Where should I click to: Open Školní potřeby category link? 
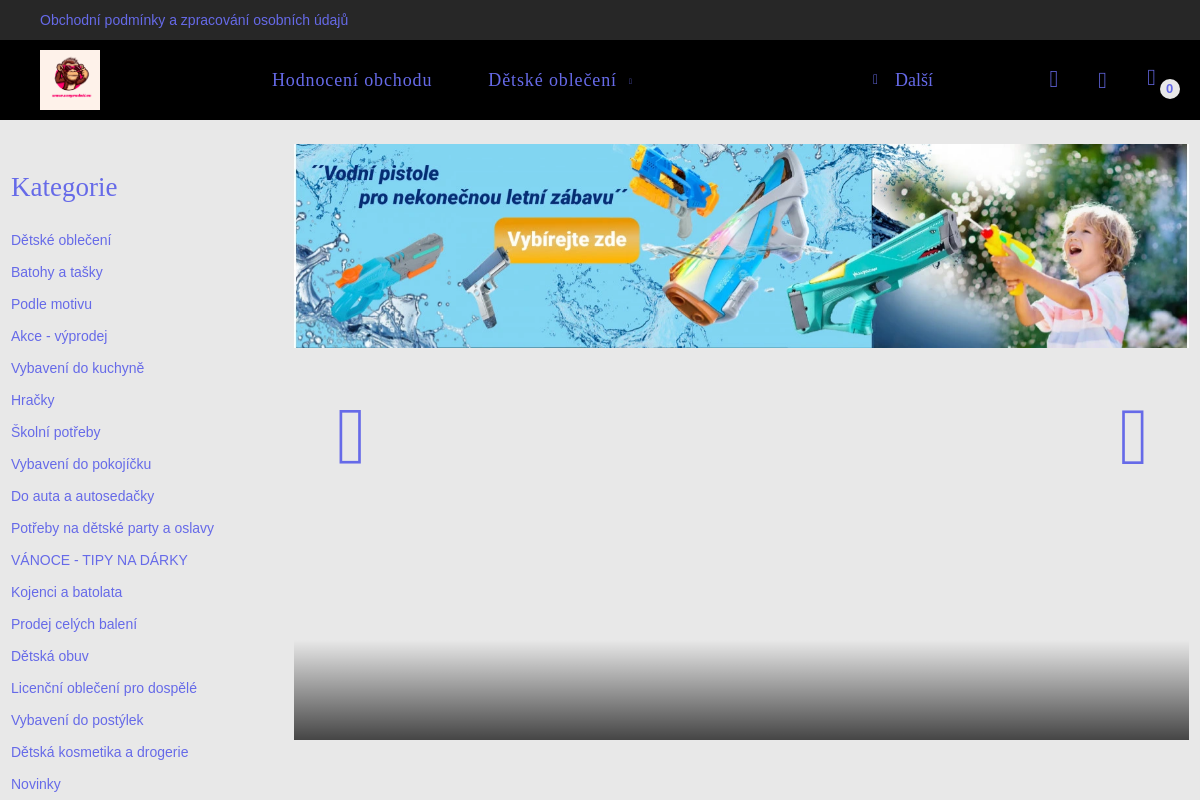56,432
